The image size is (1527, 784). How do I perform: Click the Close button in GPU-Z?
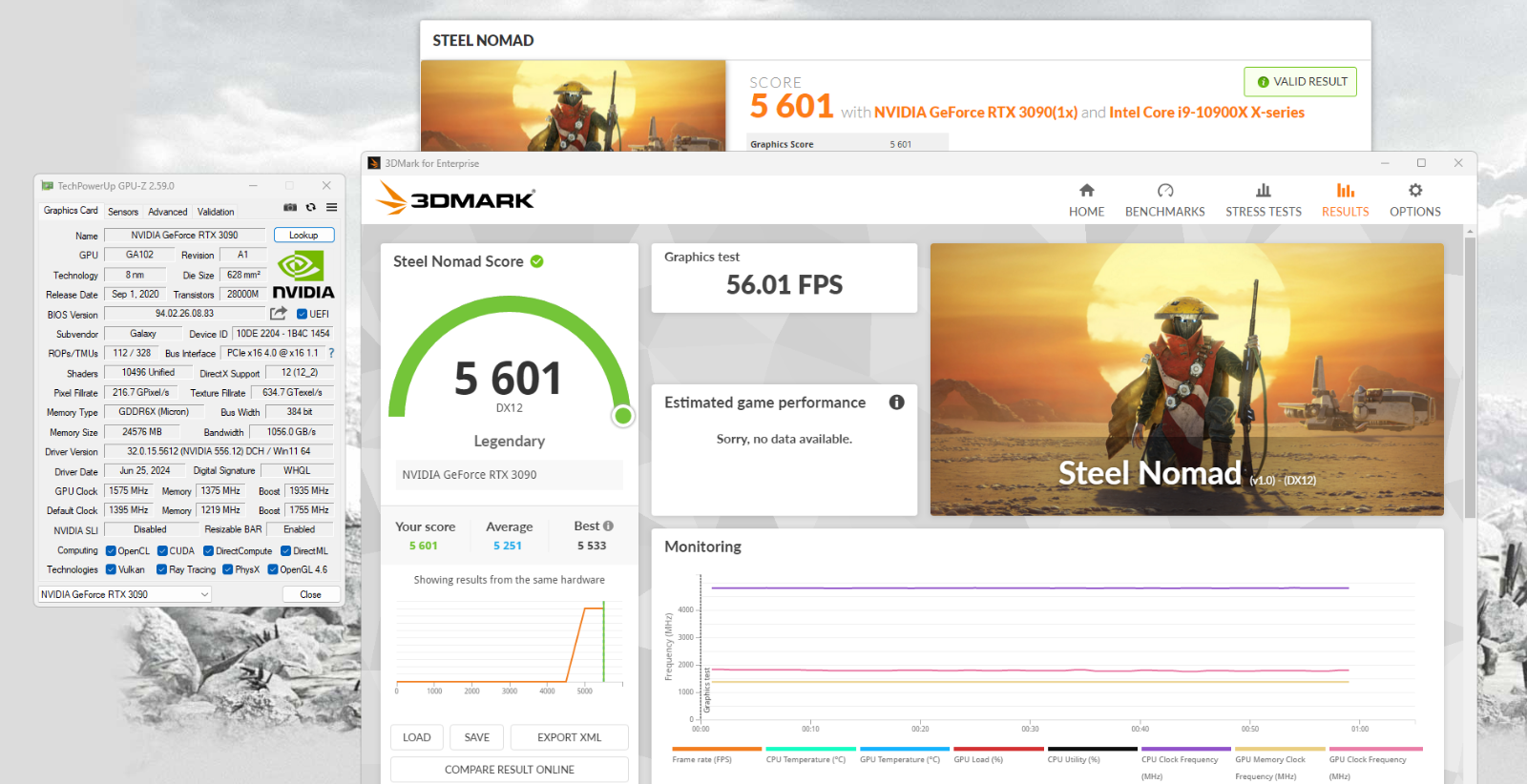click(x=310, y=594)
